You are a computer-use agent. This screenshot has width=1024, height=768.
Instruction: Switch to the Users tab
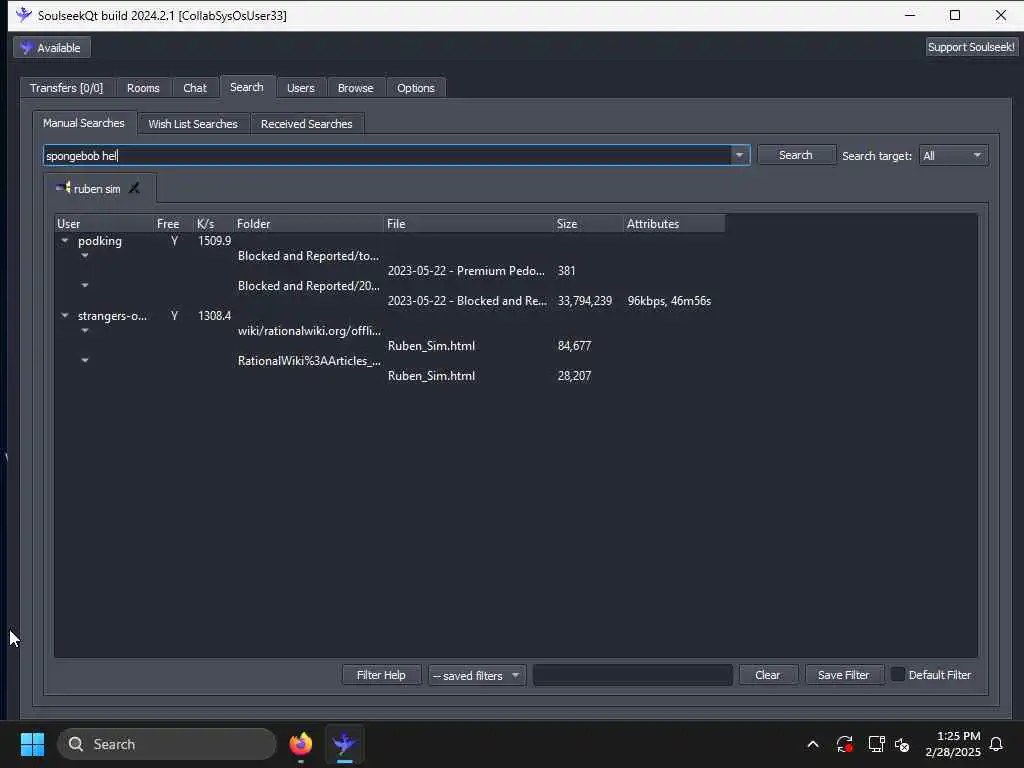pos(300,88)
